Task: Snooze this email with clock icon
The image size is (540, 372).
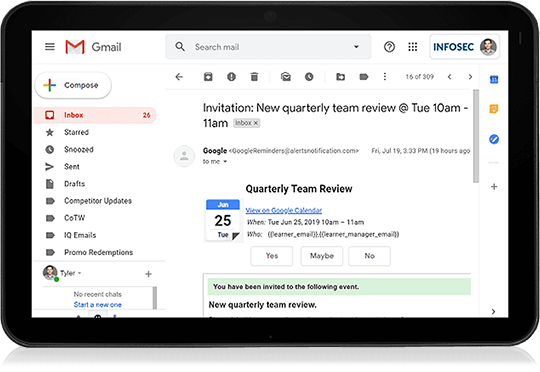Action: (x=309, y=77)
